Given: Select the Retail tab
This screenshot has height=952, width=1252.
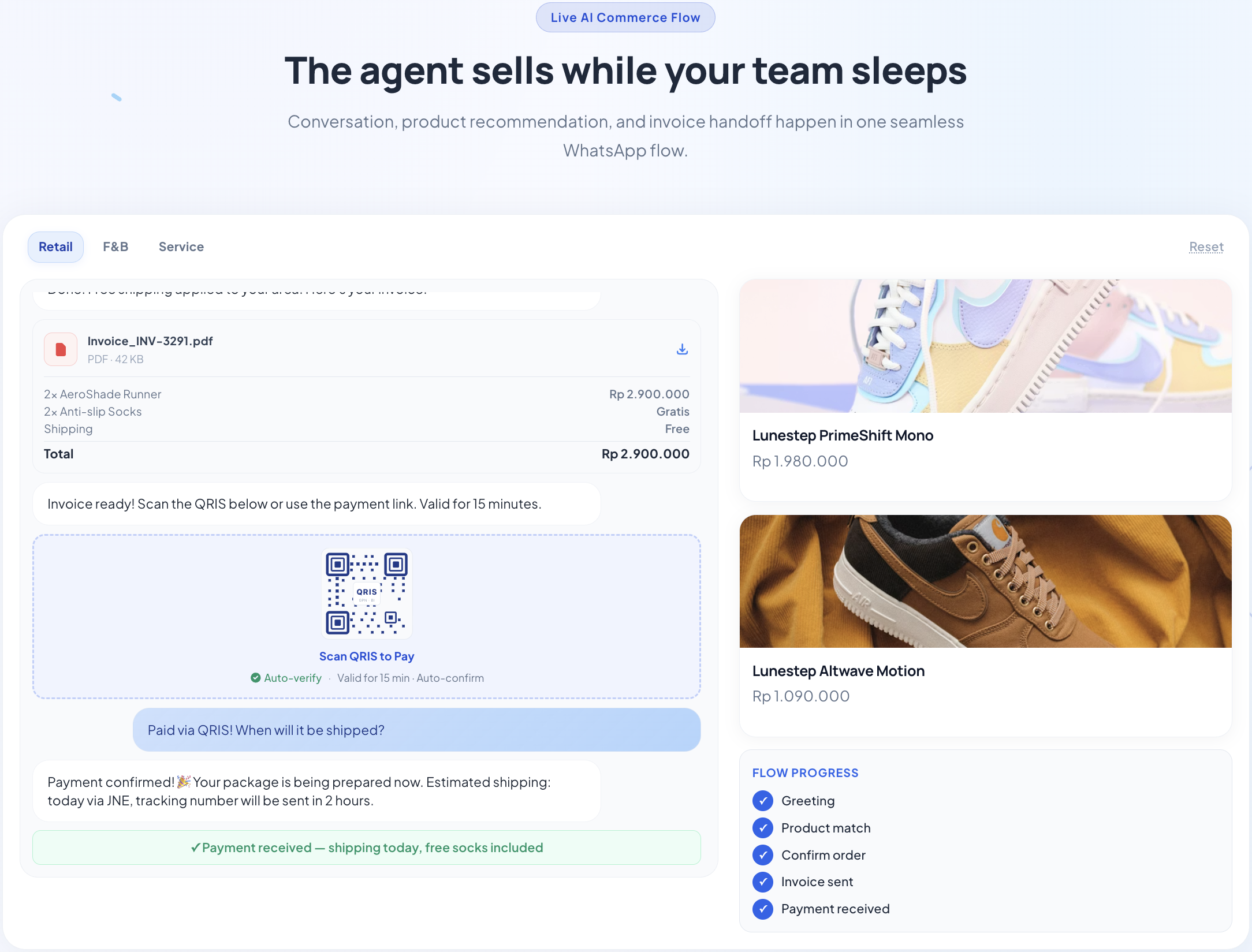Looking at the screenshot, I should coord(55,247).
